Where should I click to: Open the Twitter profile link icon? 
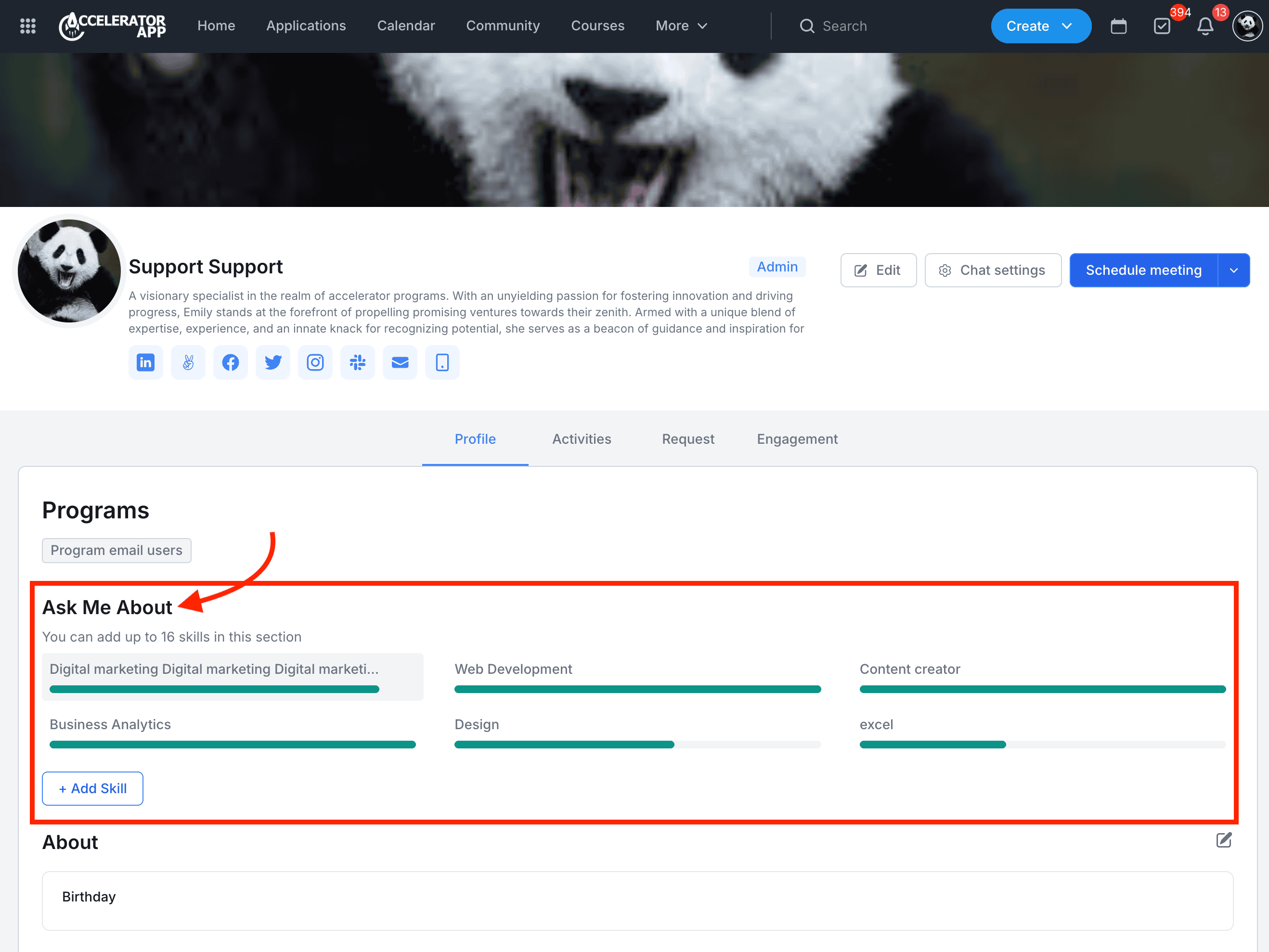pos(273,362)
